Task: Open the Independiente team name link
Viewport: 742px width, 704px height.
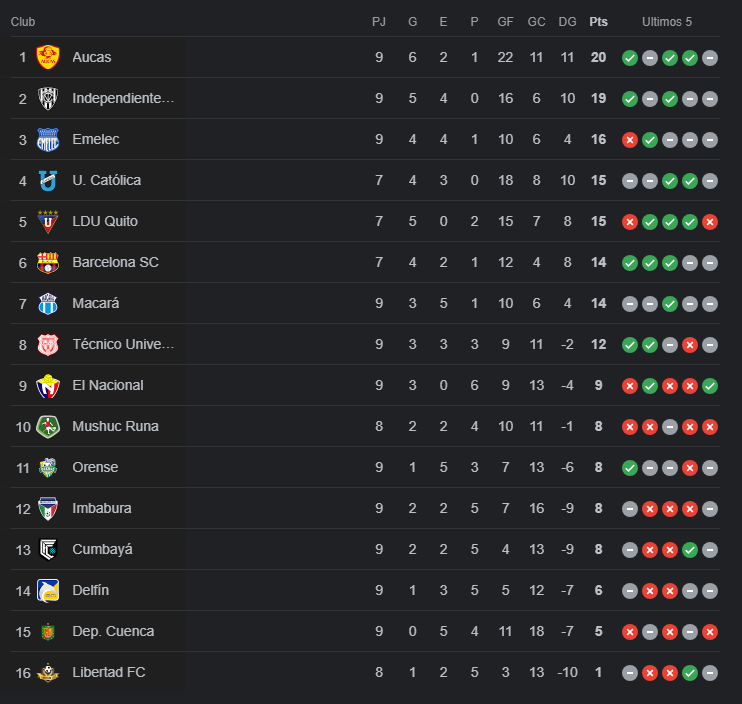Action: point(123,98)
